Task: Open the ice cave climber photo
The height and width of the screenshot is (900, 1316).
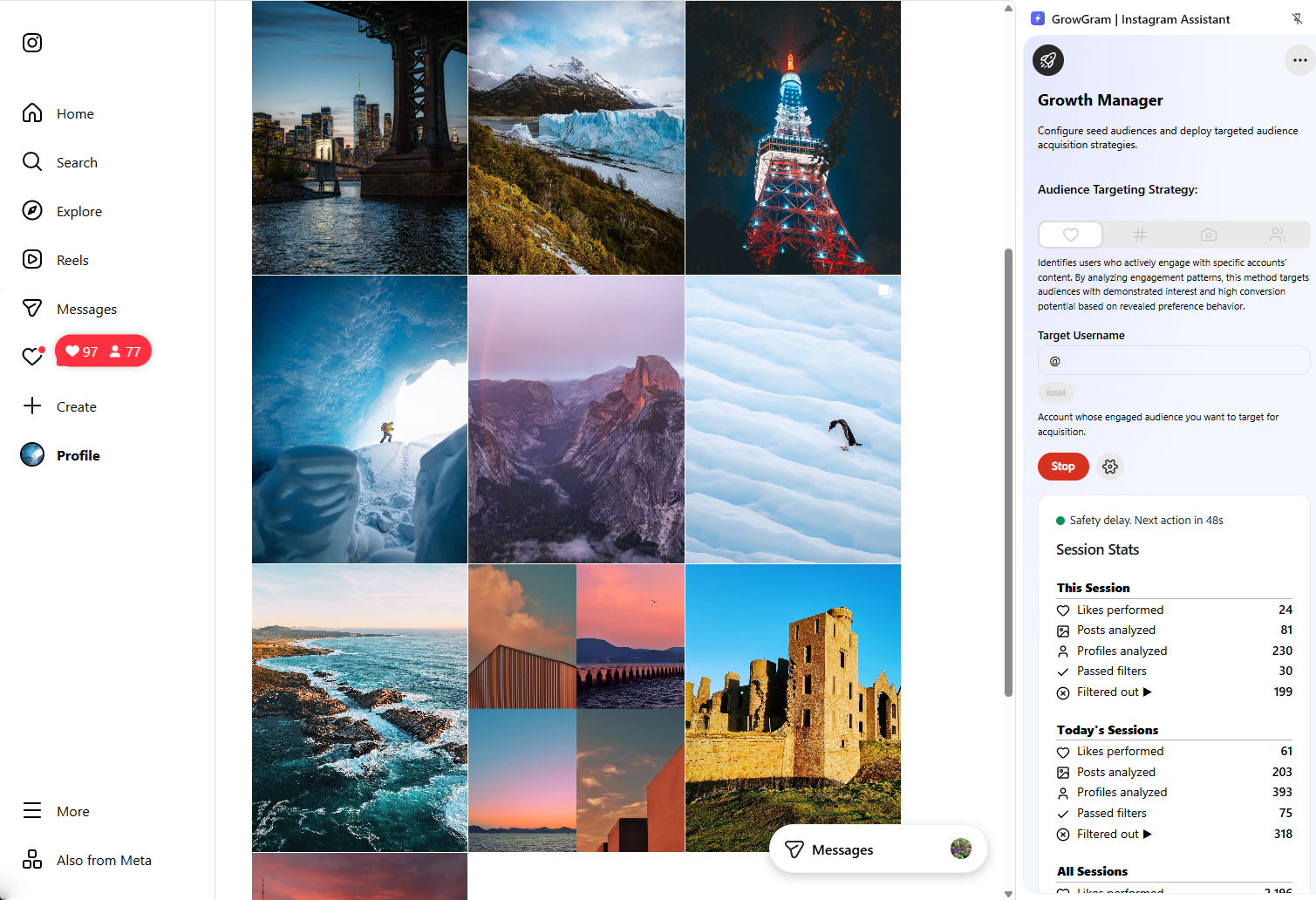Action: [x=359, y=419]
